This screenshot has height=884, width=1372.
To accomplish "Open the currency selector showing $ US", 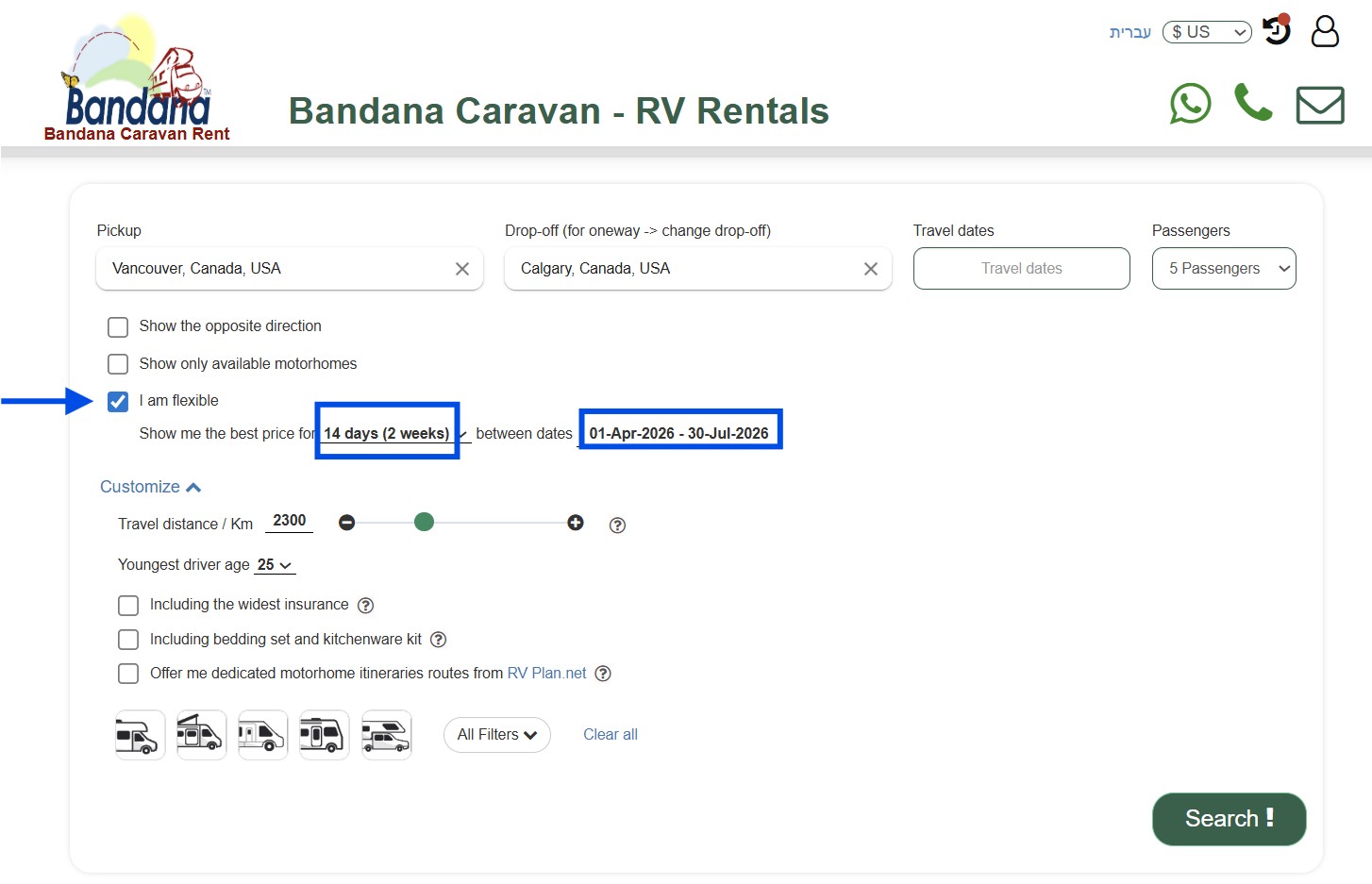I will pos(1207,31).
